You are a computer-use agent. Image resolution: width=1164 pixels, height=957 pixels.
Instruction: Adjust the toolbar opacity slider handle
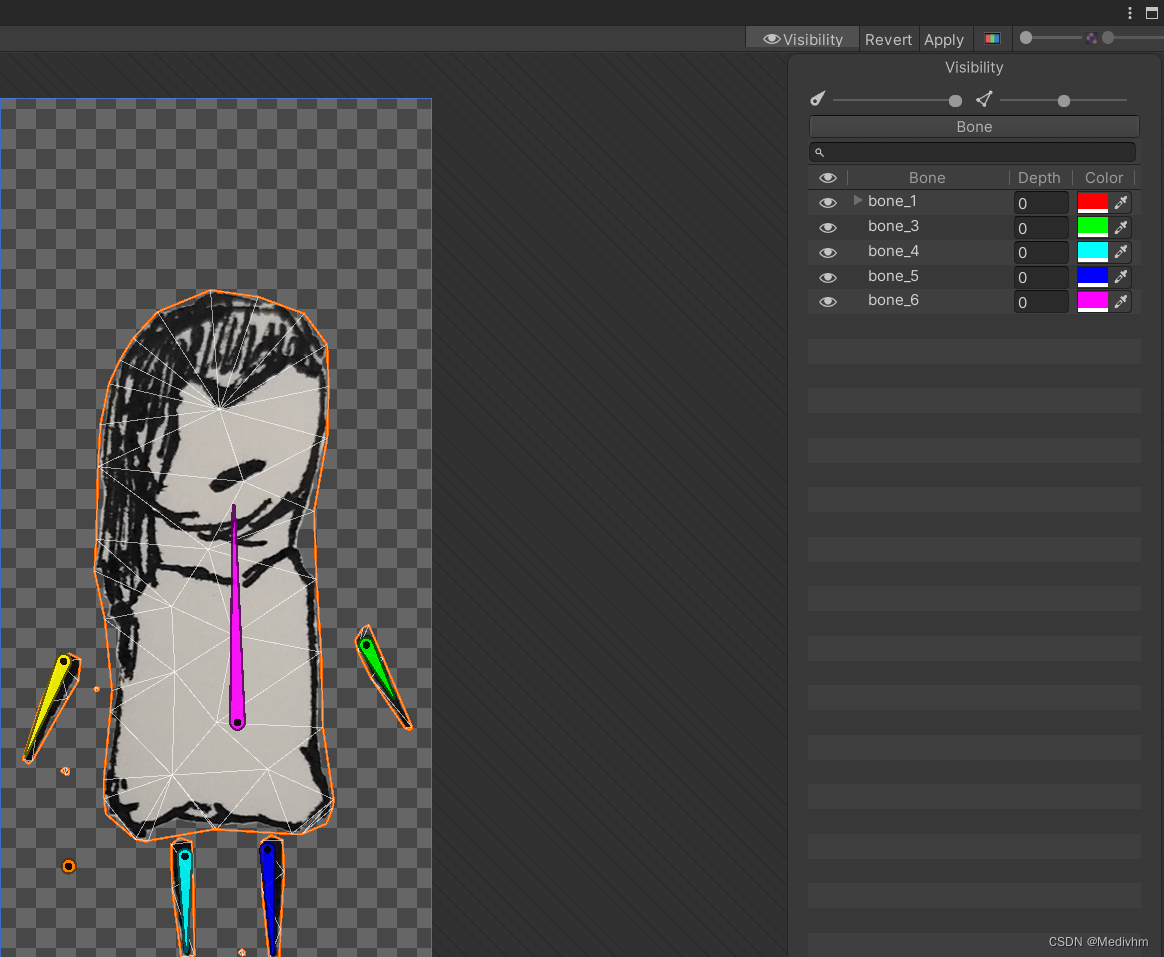[x=1026, y=38]
